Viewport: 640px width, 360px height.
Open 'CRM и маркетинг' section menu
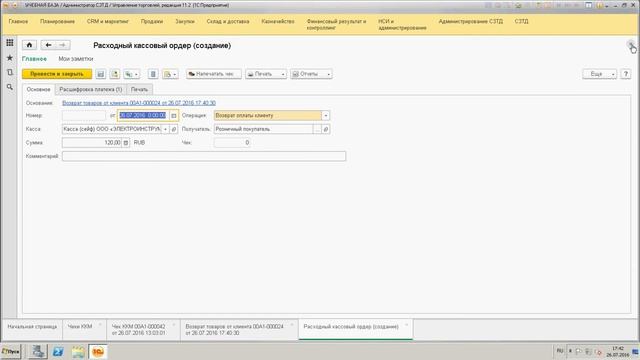pos(108,21)
